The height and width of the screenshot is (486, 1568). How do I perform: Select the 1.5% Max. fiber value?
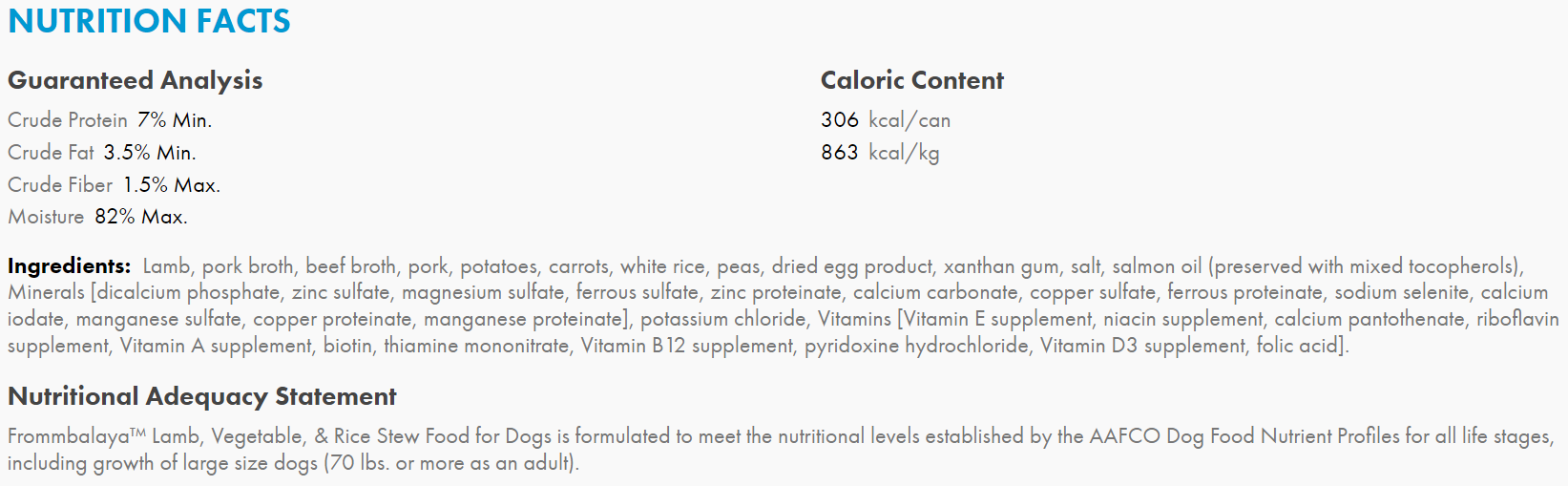[172, 185]
